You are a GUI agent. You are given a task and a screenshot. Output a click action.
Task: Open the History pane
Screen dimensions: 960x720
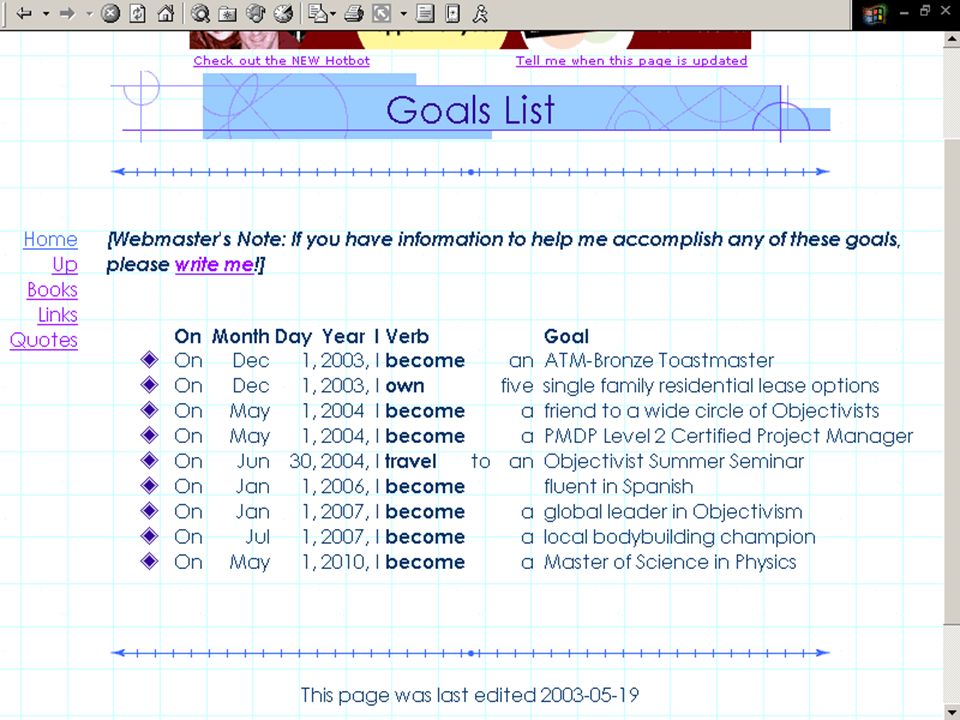pos(283,13)
